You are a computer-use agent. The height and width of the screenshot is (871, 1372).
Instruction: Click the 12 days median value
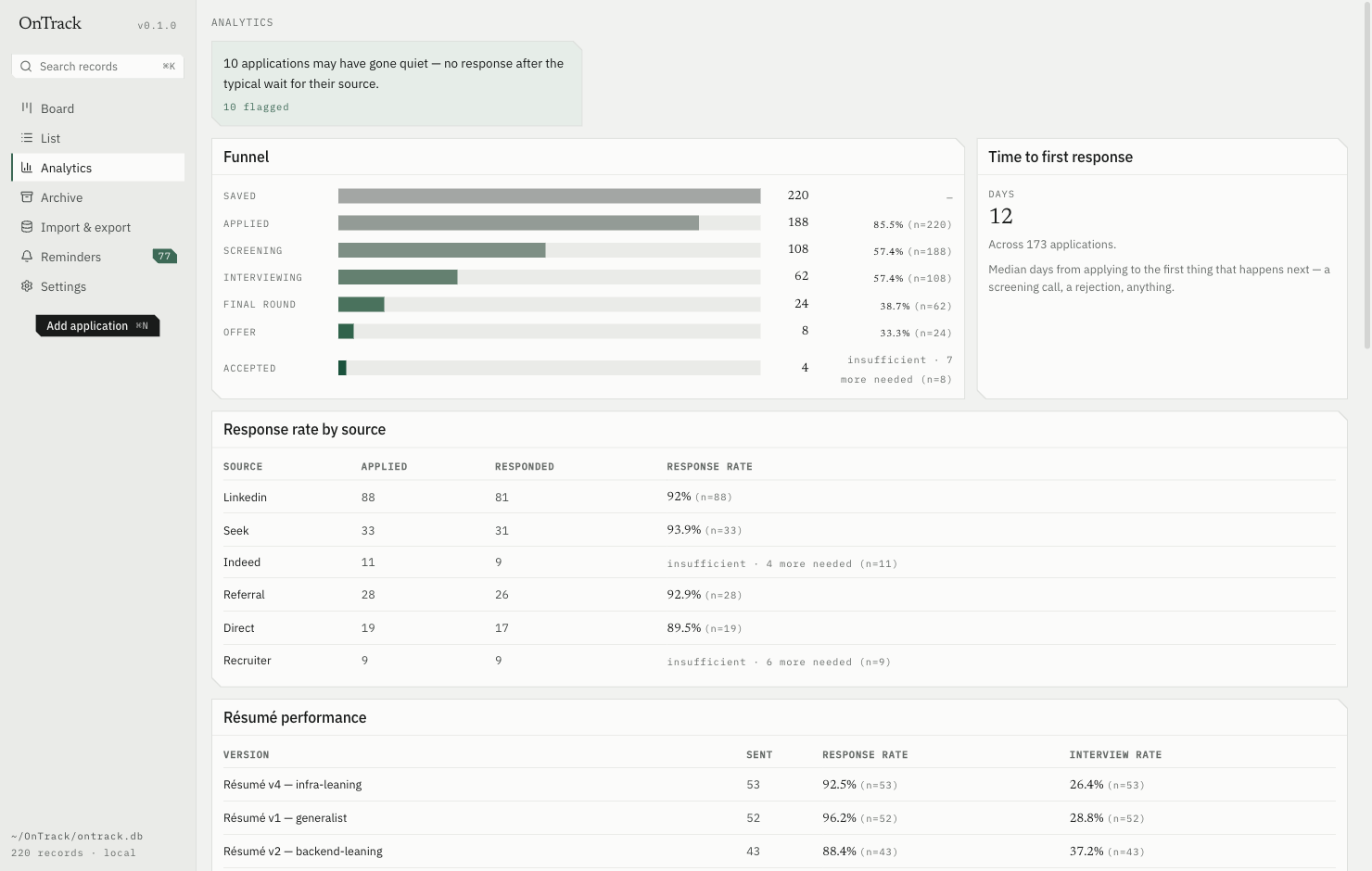pos(1001,217)
